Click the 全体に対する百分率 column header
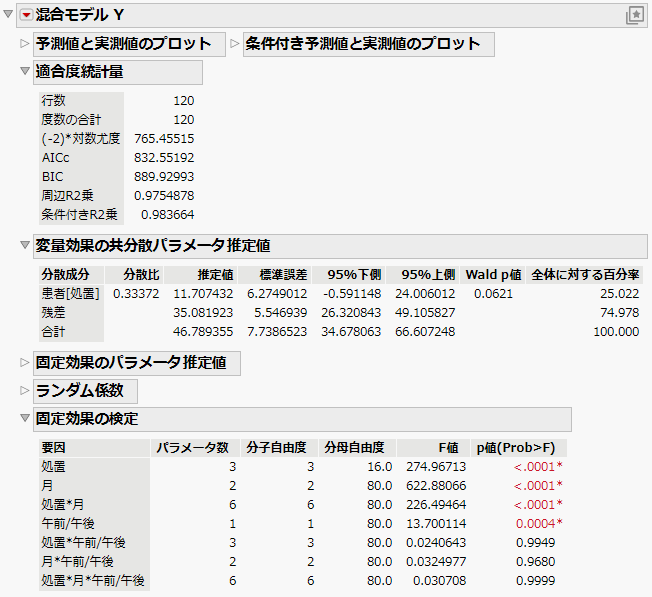 [585, 275]
